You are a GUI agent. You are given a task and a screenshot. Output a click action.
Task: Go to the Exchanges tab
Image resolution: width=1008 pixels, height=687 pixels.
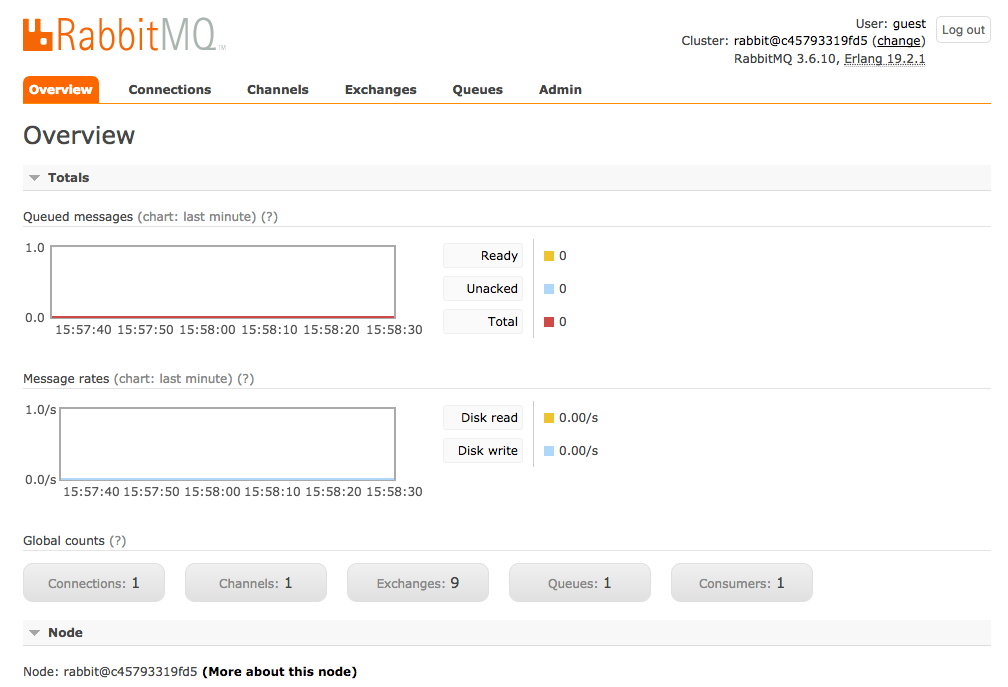pyautogui.click(x=380, y=90)
